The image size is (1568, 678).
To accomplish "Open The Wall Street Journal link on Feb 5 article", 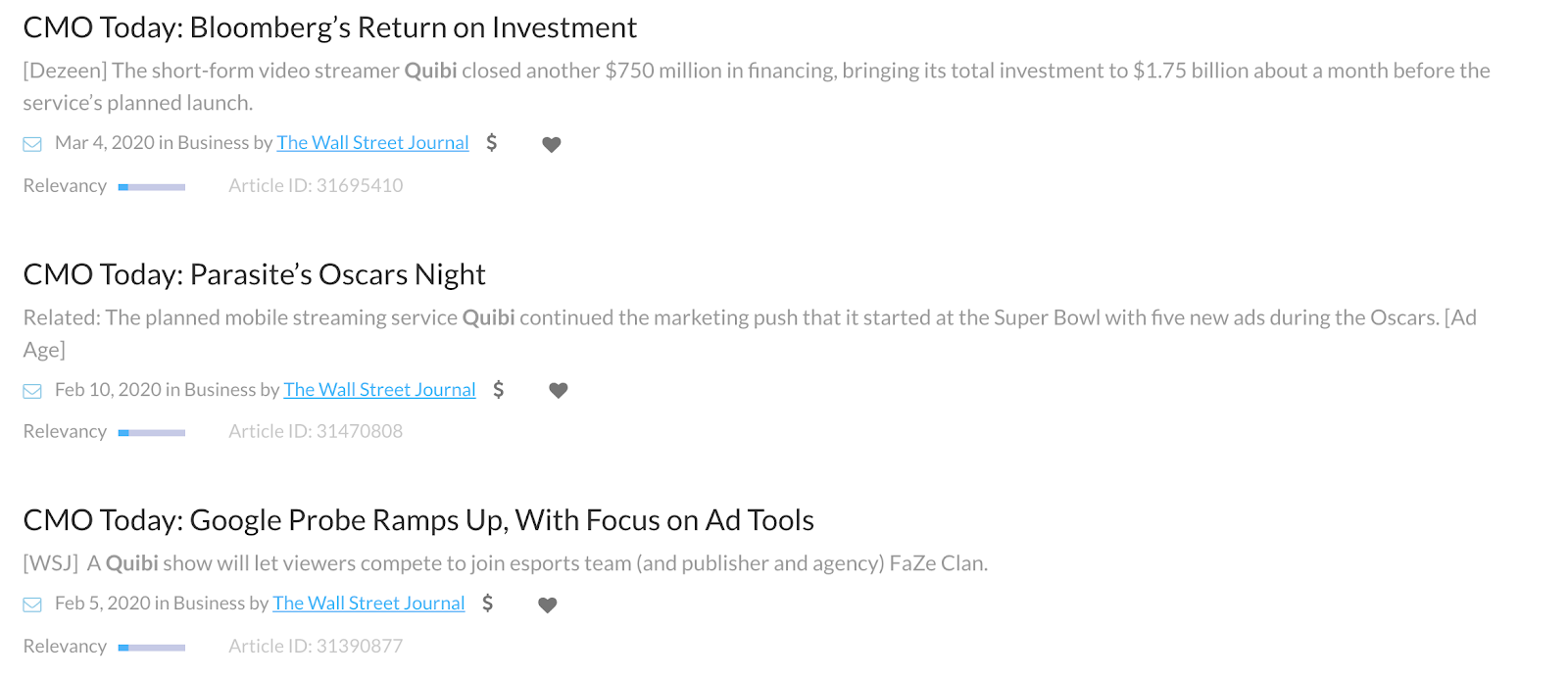I will click(369, 604).
